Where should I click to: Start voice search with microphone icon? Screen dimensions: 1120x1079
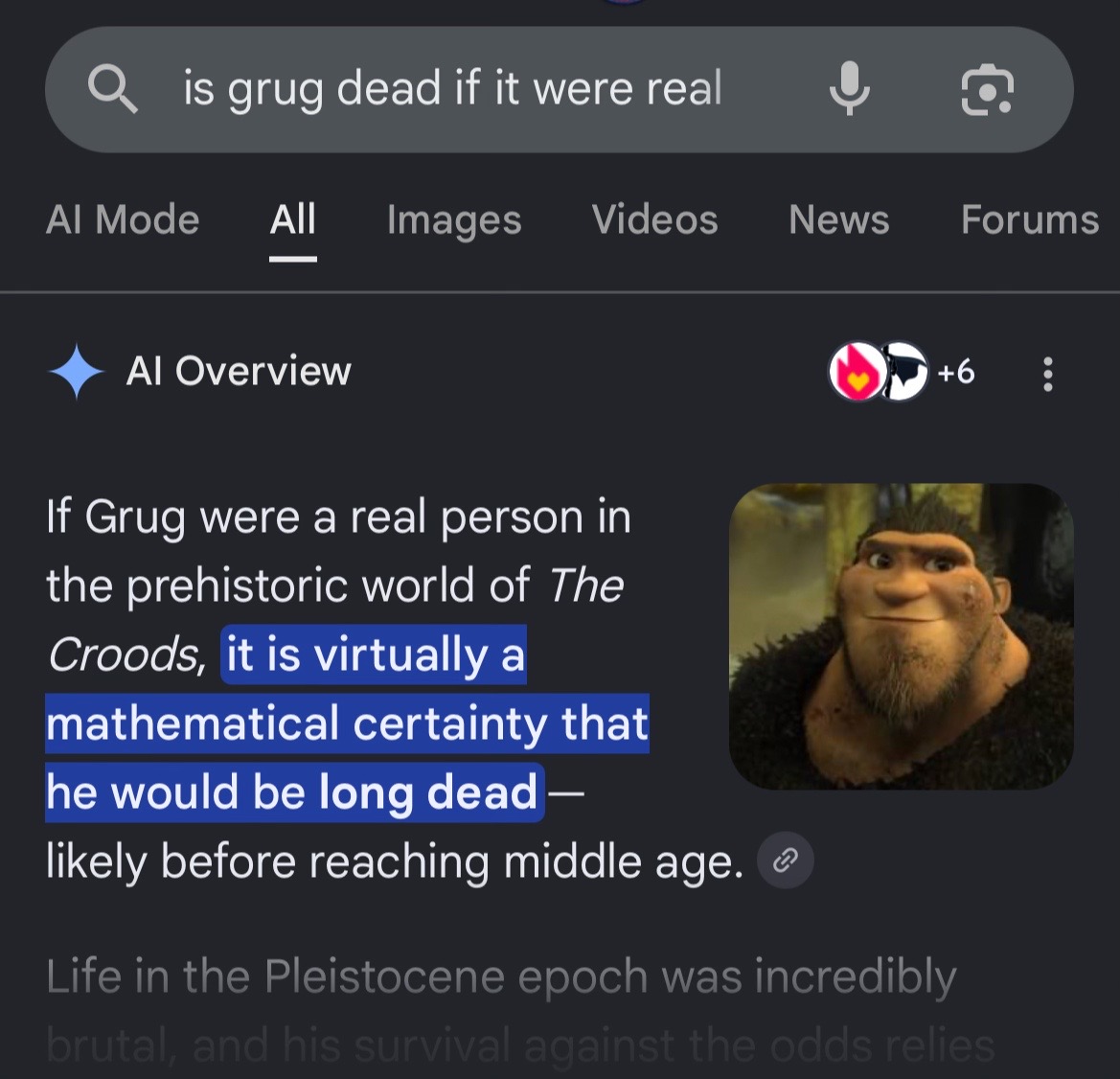[849, 88]
